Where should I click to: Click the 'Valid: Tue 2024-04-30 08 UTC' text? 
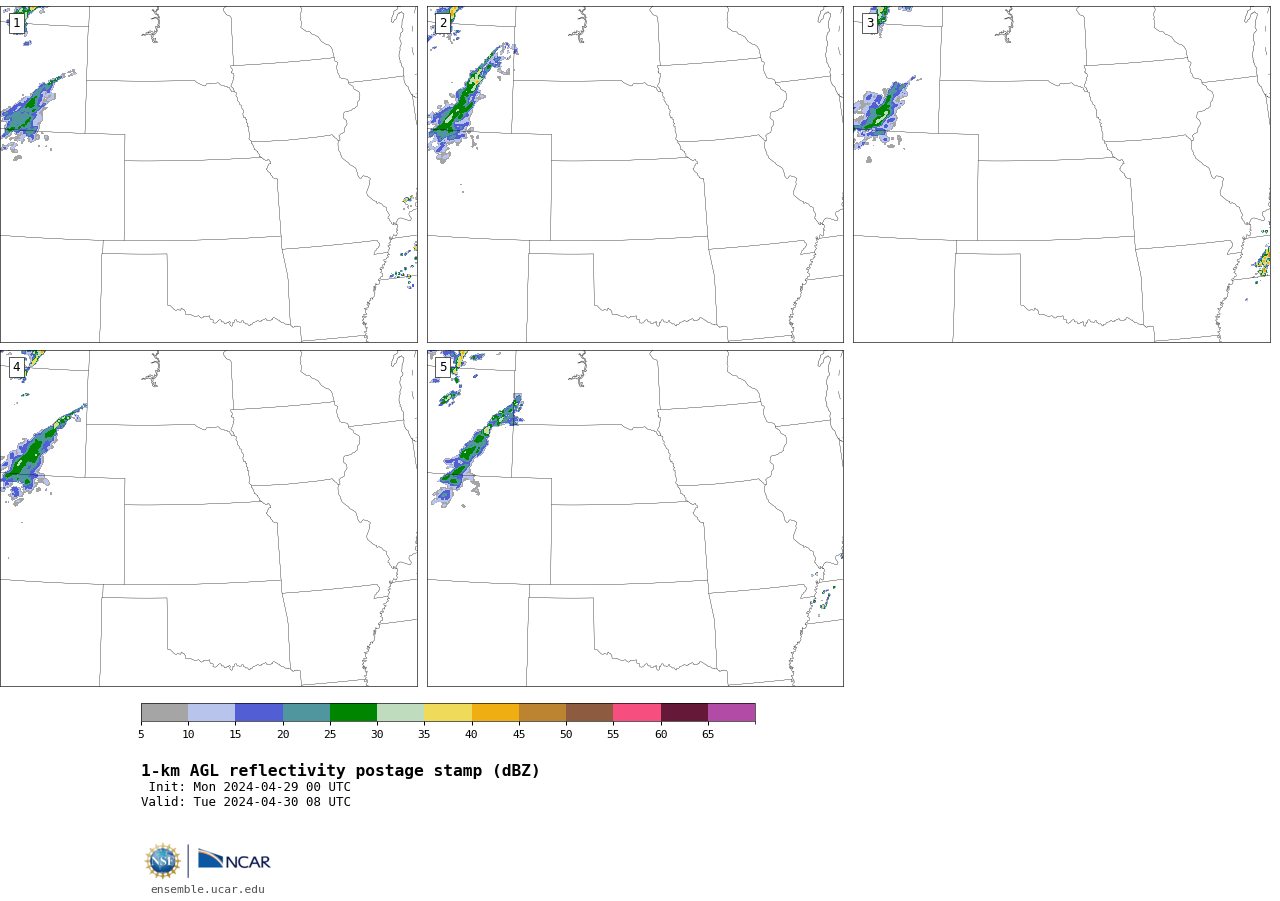coord(246,802)
